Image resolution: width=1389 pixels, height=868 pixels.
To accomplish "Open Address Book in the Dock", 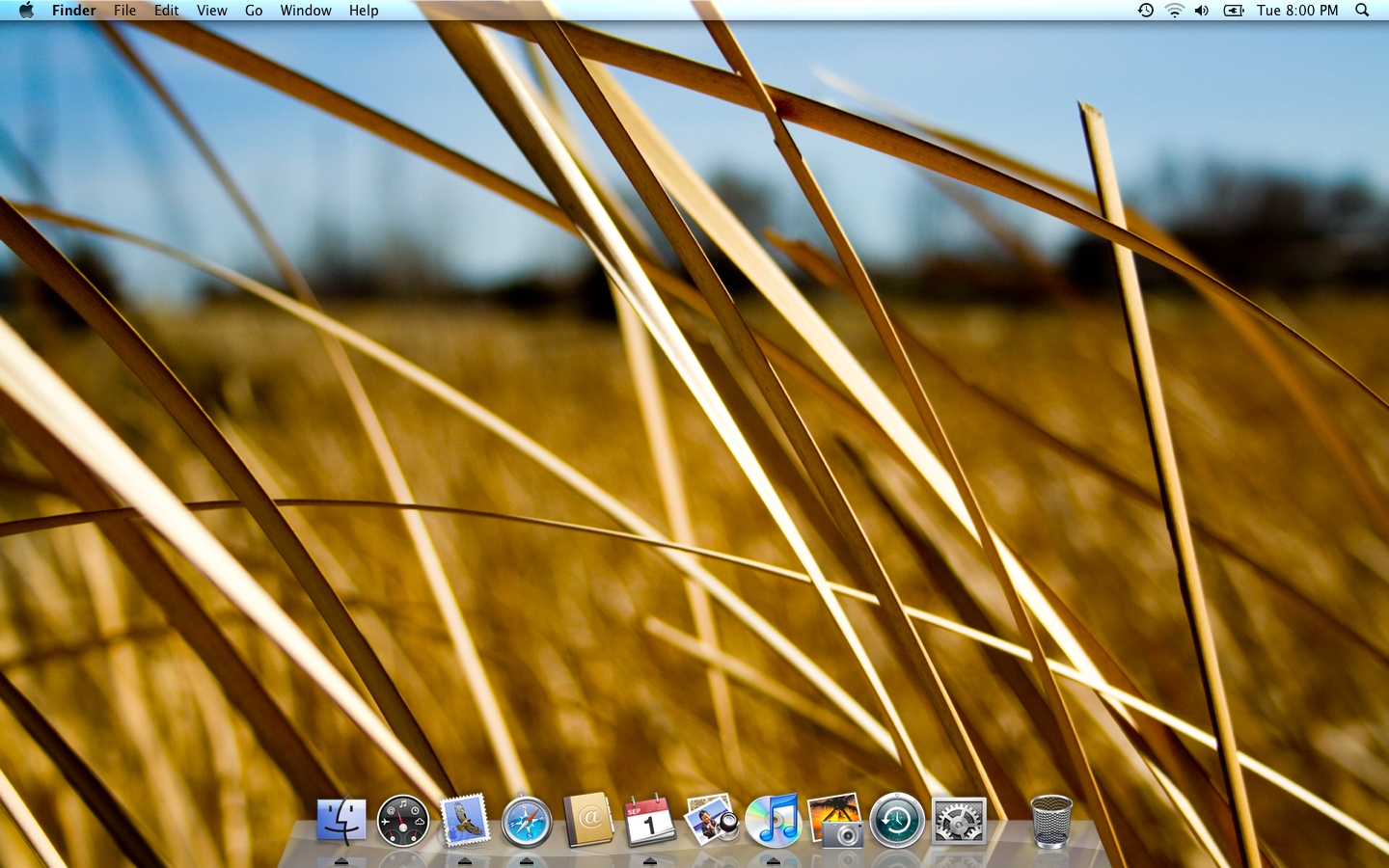I will click(x=587, y=822).
